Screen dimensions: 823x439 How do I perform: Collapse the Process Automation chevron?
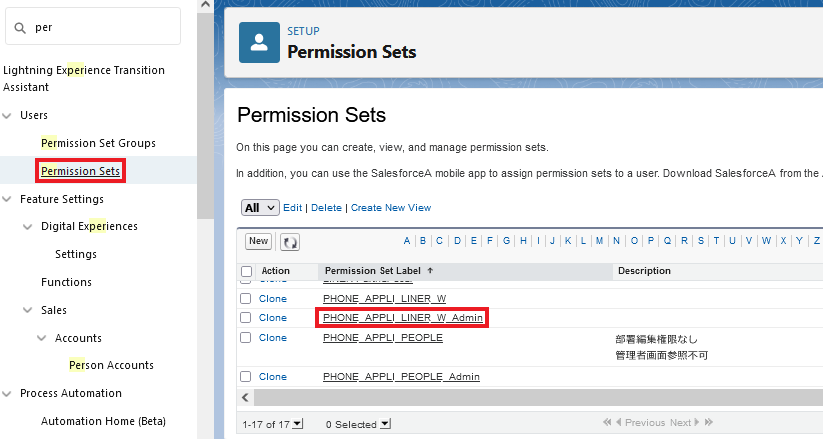[7, 393]
